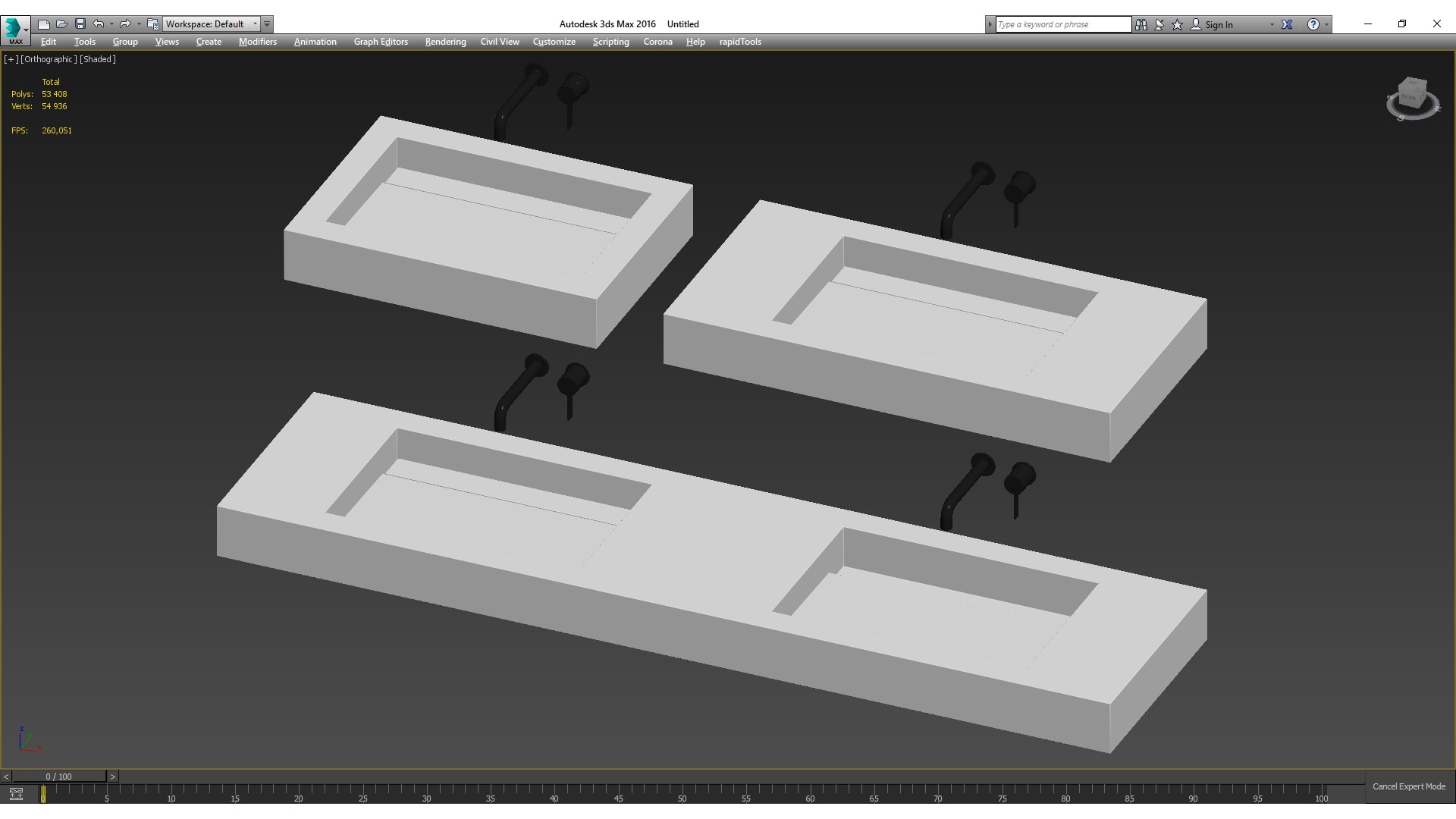Open the Modifiers menu
1456x819 pixels.
pos(257,42)
